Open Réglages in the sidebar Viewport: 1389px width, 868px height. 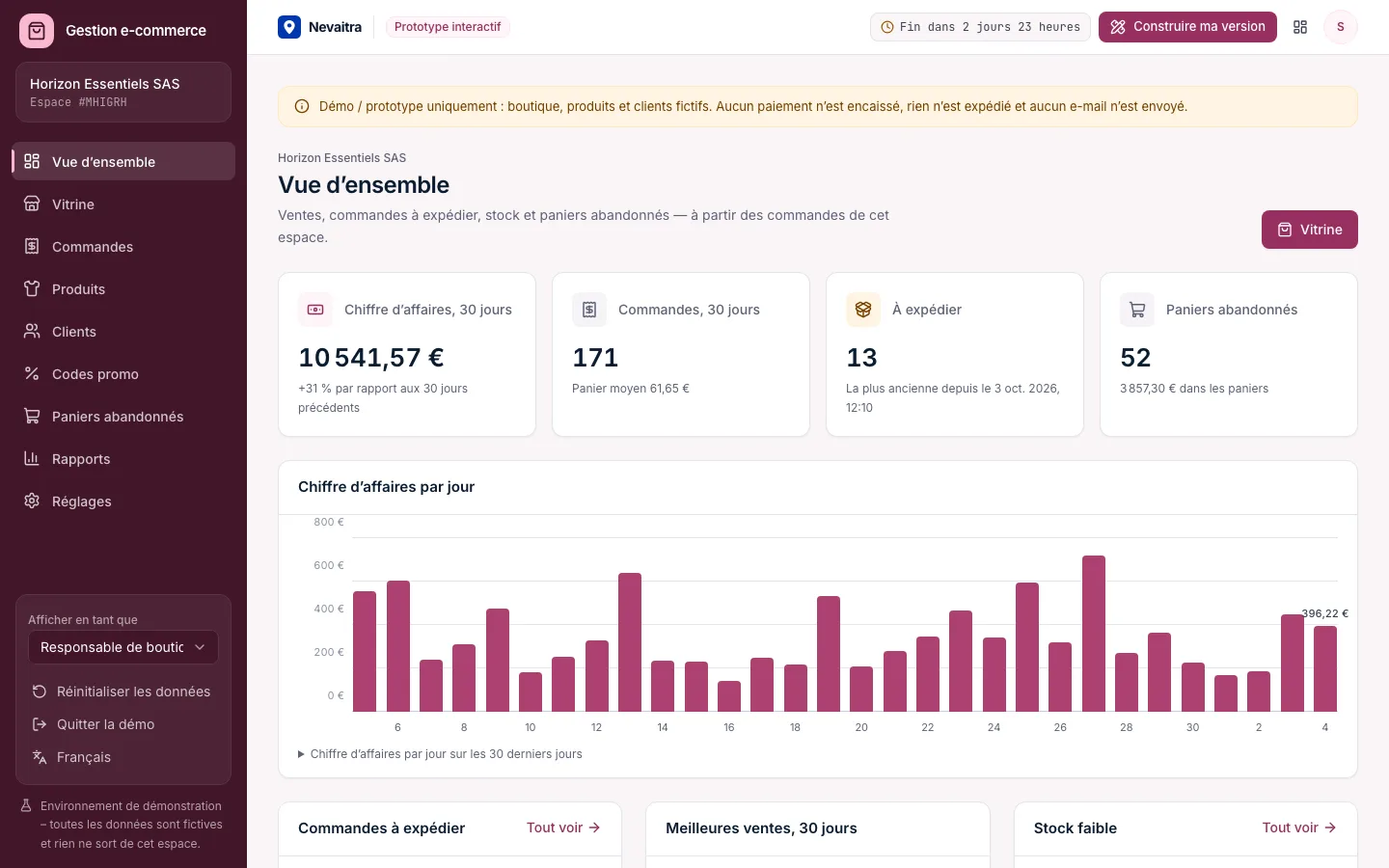(123, 501)
